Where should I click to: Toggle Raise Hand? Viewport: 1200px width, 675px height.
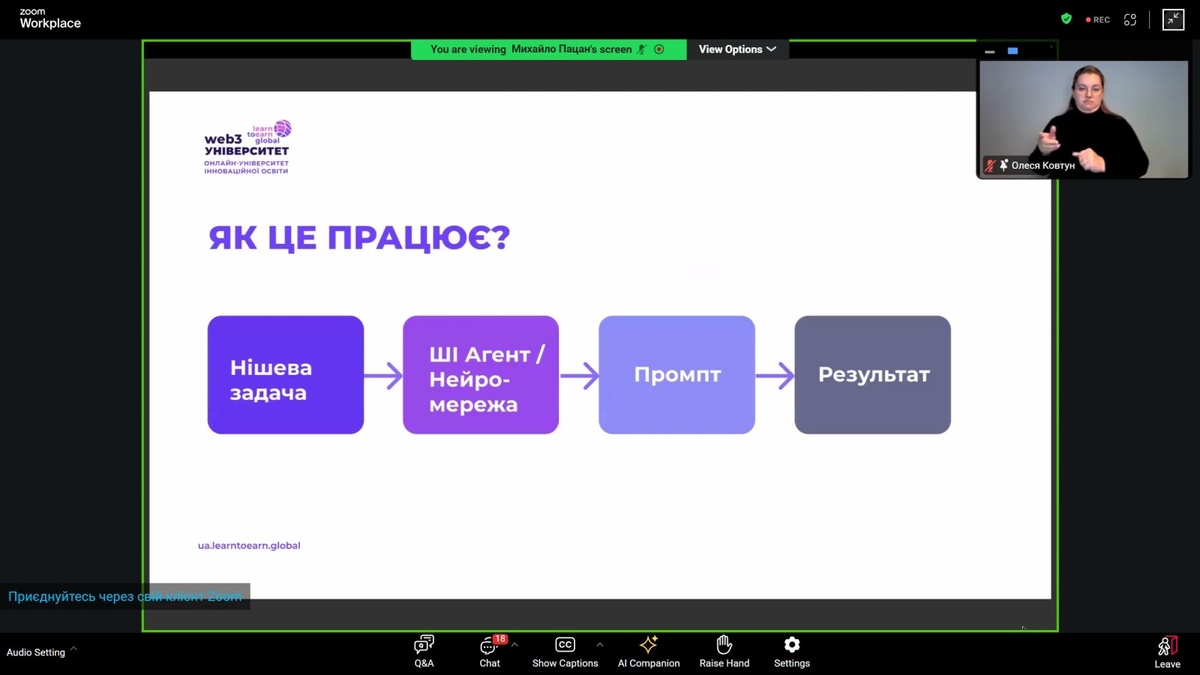(x=724, y=651)
